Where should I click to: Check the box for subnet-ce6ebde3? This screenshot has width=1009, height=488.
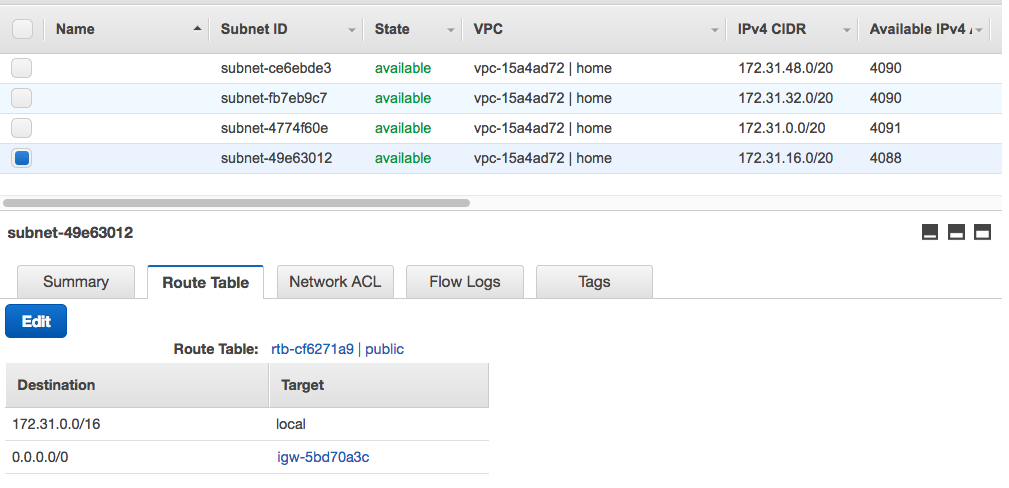coord(22,68)
